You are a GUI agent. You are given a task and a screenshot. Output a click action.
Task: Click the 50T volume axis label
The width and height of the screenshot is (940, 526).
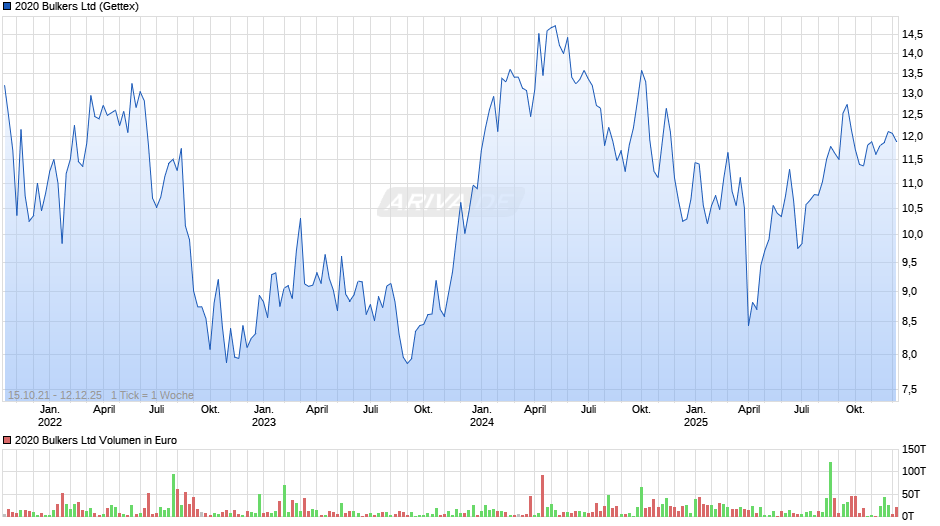(911, 494)
